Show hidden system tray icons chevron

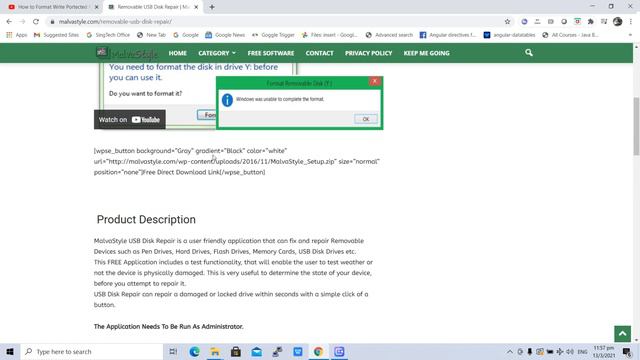[x=510, y=351]
